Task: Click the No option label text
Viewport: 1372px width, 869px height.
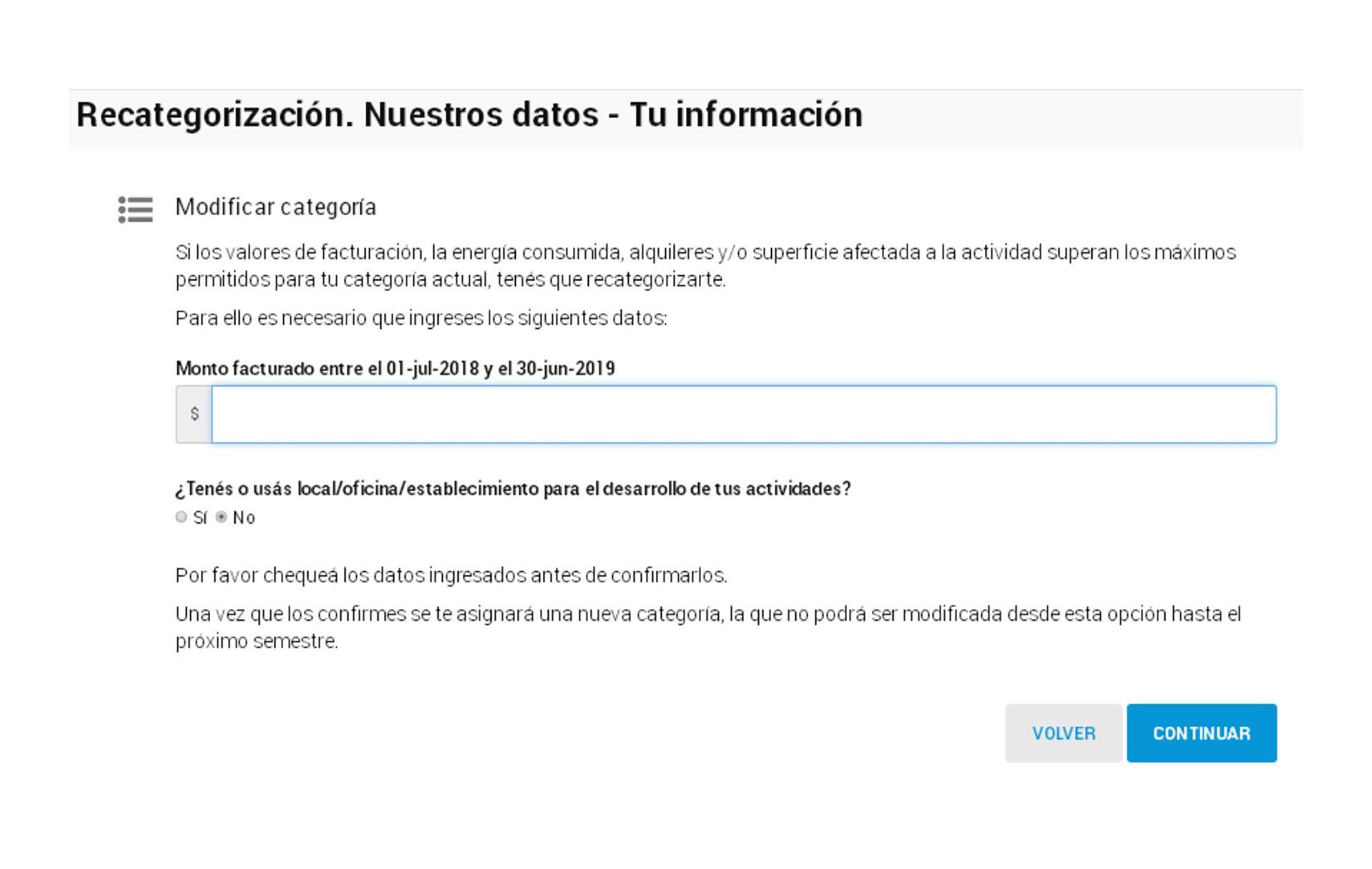Action: [244, 517]
